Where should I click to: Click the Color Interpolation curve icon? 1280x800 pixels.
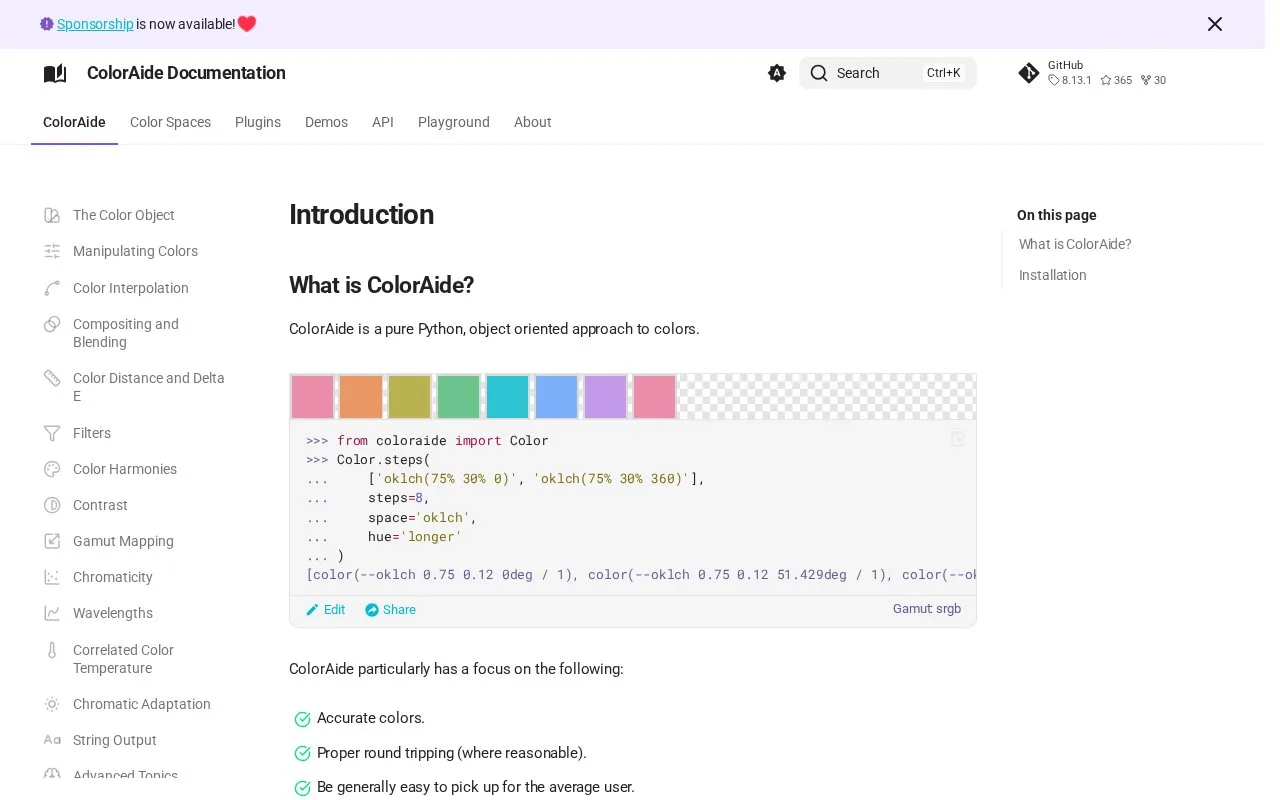52,288
